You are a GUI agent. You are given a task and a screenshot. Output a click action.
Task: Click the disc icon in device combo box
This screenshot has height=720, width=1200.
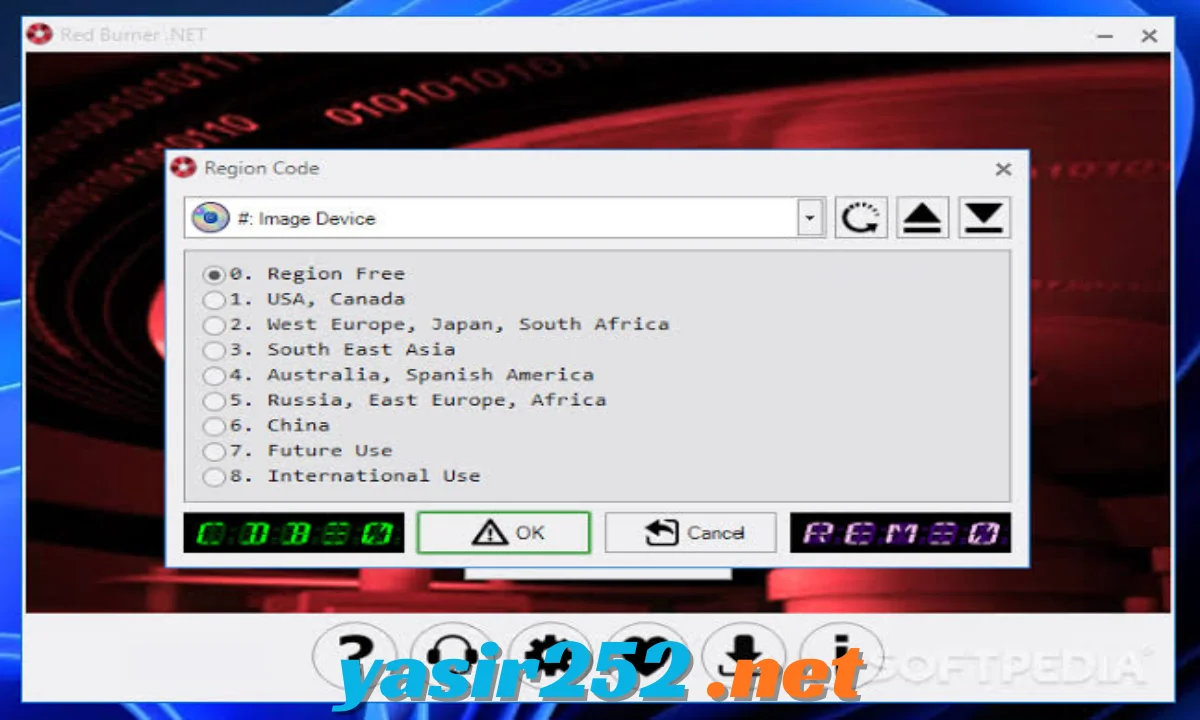[210, 217]
